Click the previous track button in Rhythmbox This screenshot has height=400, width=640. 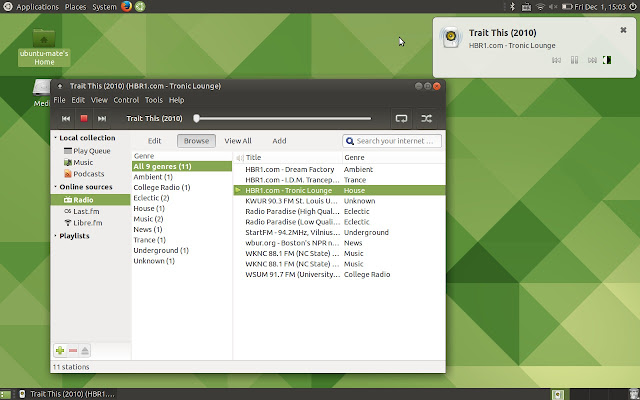pyautogui.click(x=66, y=118)
